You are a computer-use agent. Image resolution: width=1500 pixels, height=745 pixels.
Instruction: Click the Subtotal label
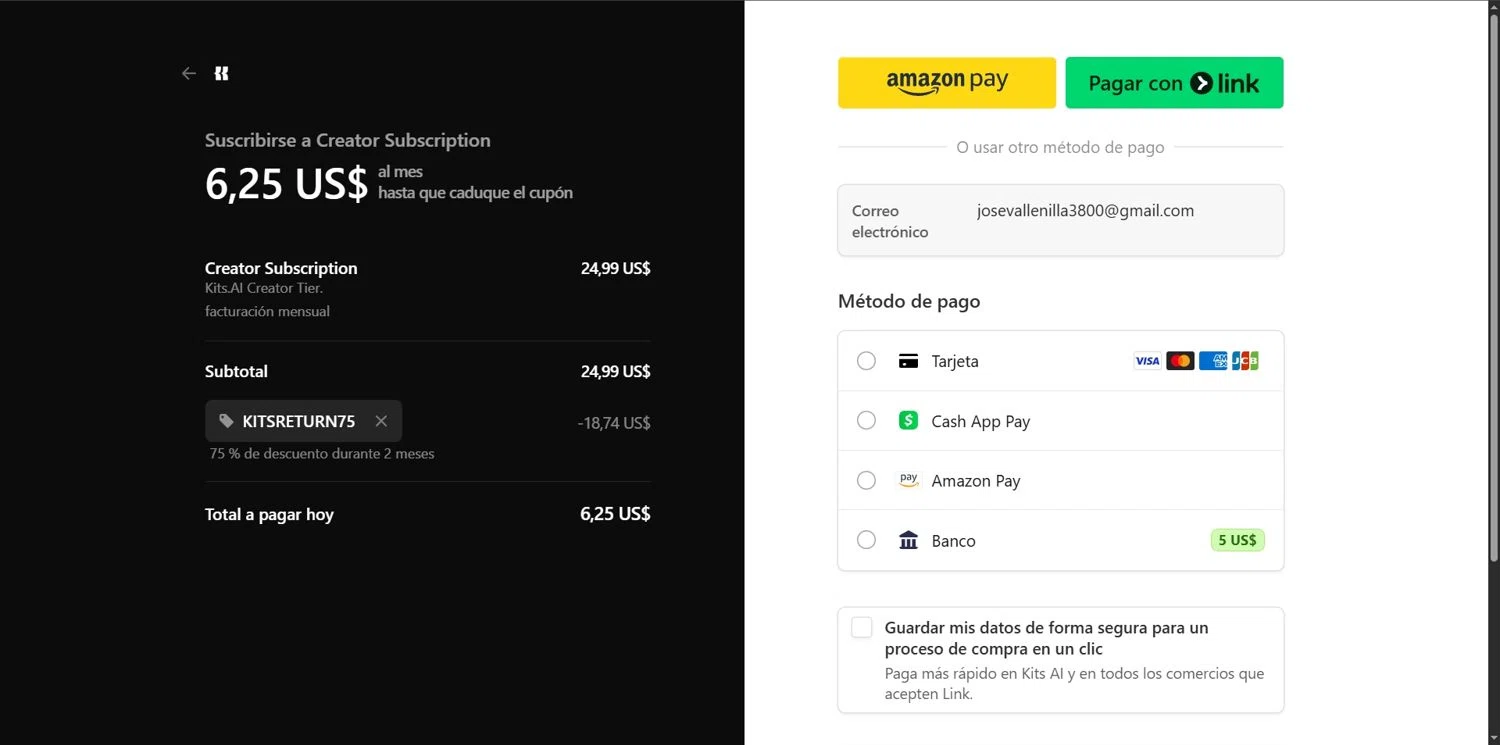point(236,371)
